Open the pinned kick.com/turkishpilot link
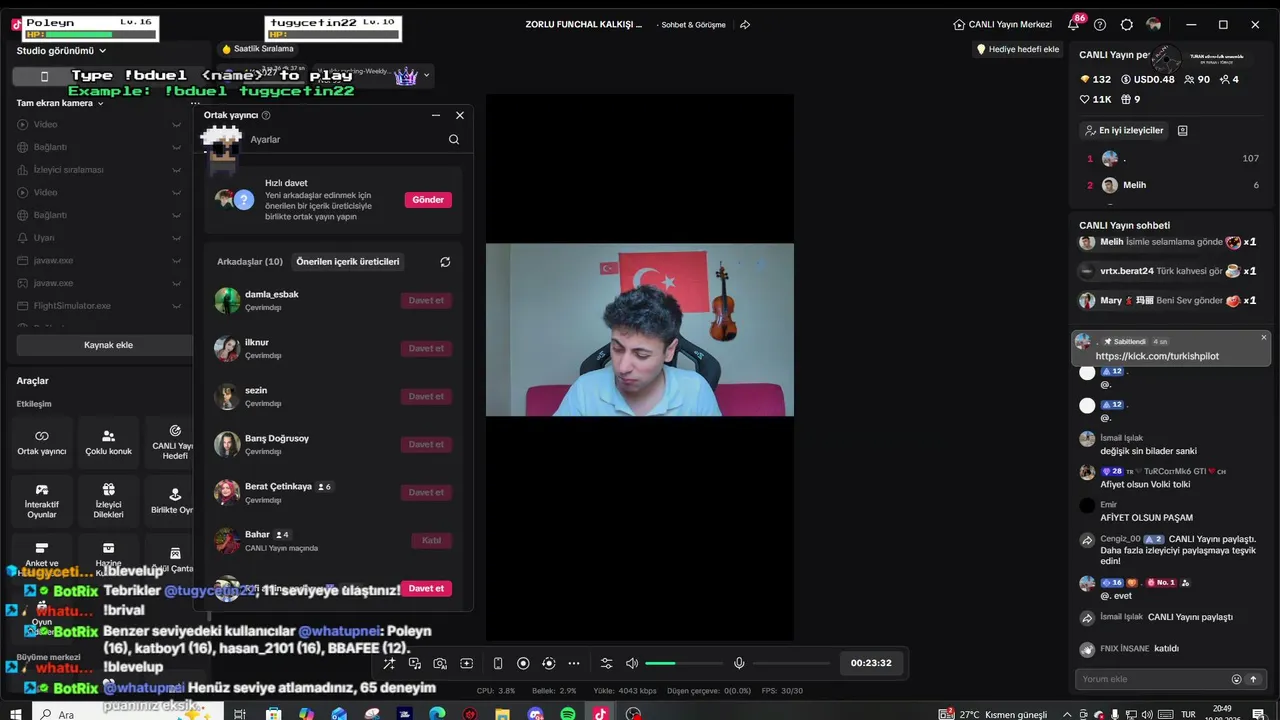 (x=1157, y=356)
